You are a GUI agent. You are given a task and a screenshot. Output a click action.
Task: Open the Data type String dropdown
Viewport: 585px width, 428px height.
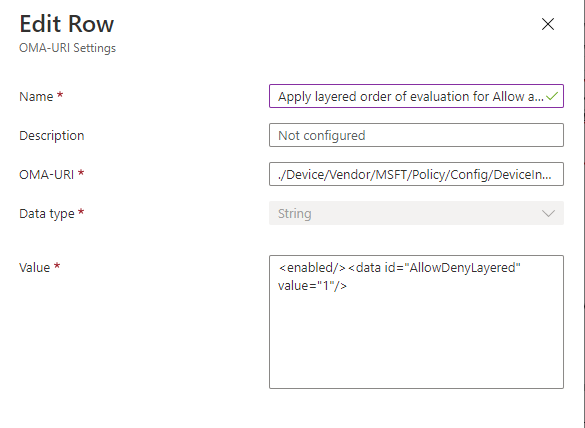[416, 213]
